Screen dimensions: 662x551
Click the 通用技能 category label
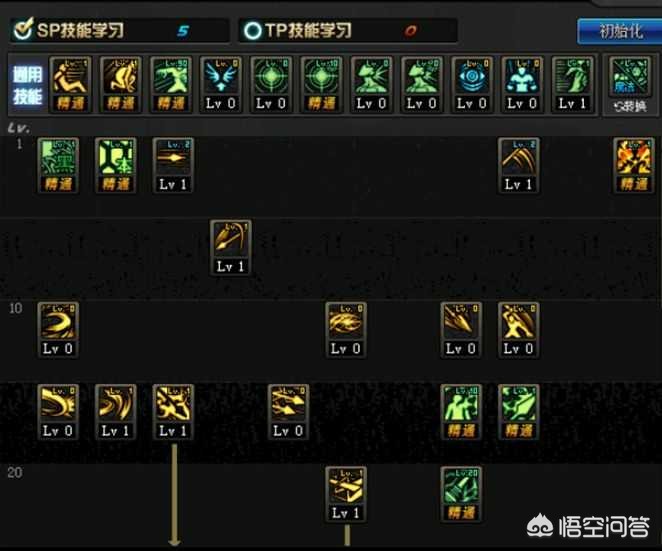tap(27, 85)
